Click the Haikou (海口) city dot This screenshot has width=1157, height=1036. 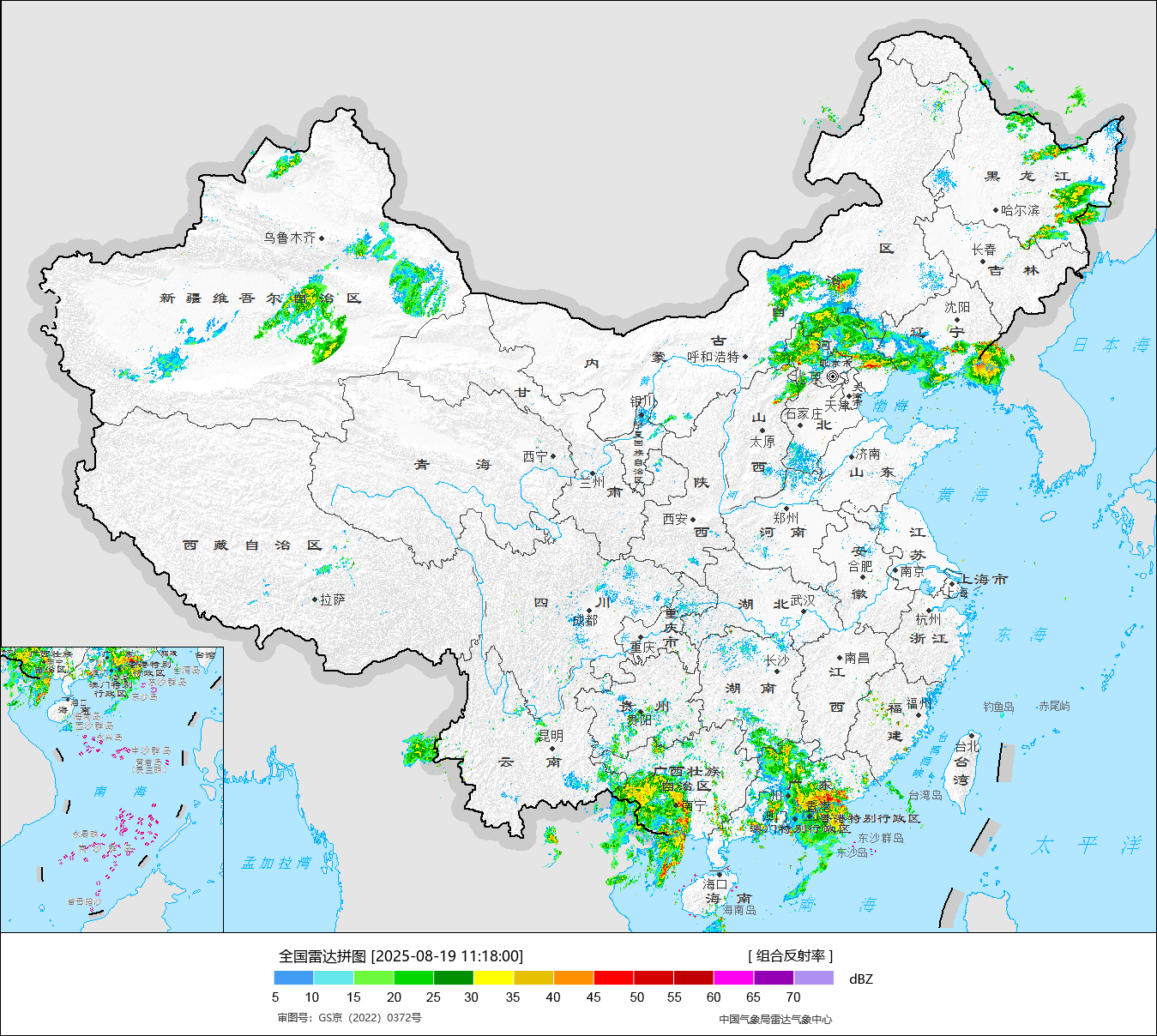719,874
